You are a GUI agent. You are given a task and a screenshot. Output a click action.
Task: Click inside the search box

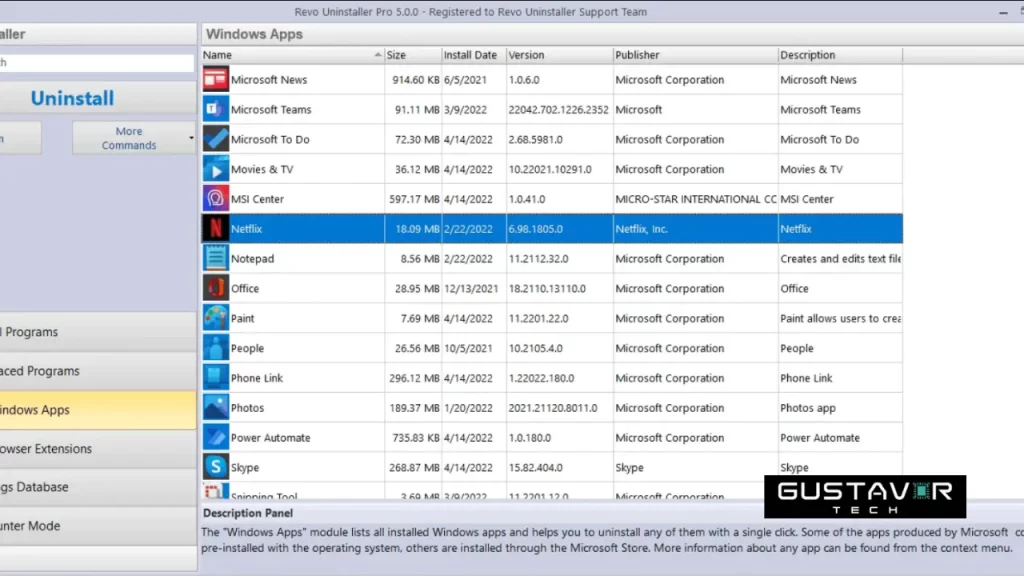pos(95,60)
